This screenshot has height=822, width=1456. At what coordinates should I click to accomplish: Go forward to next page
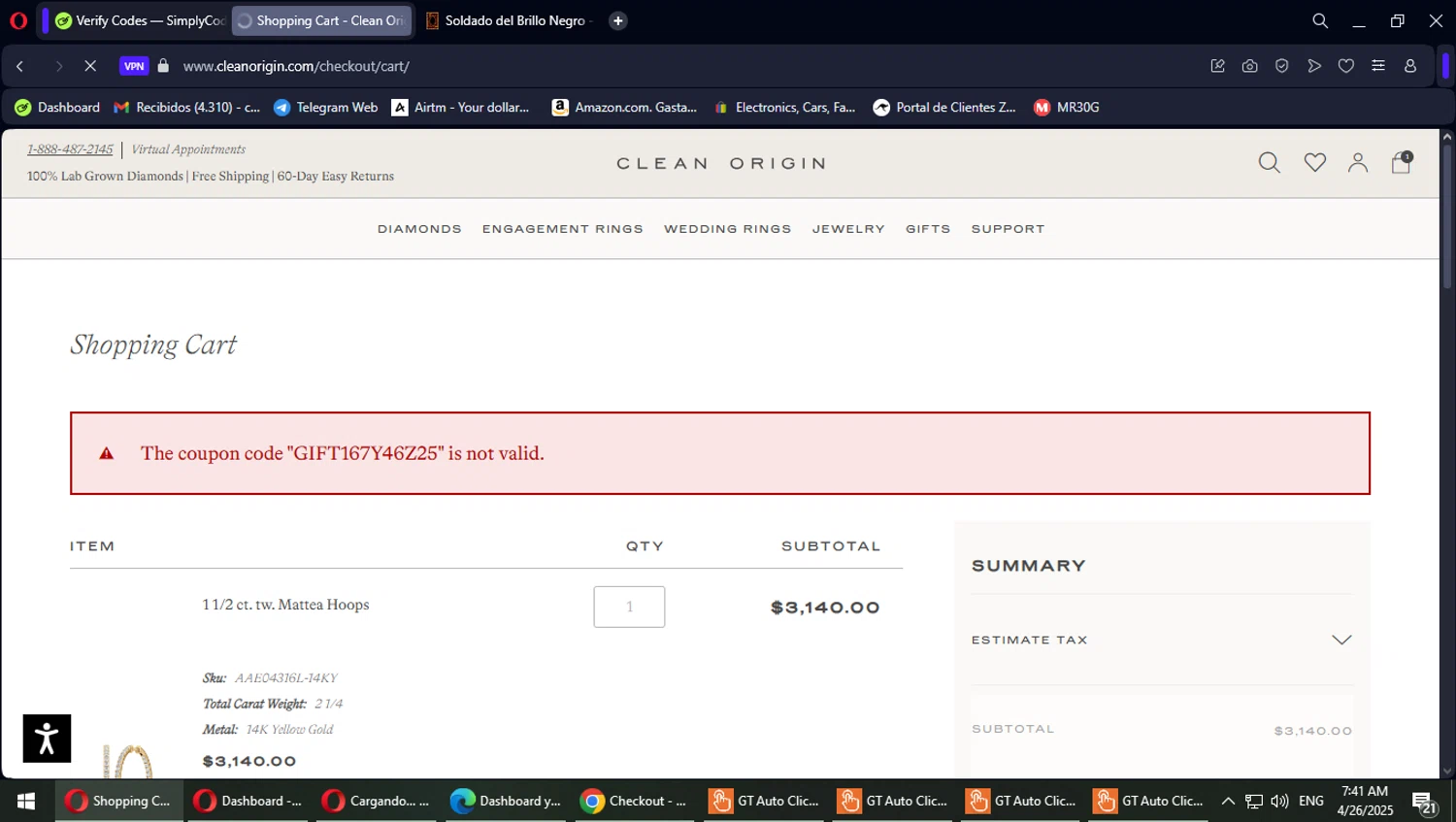point(58,66)
